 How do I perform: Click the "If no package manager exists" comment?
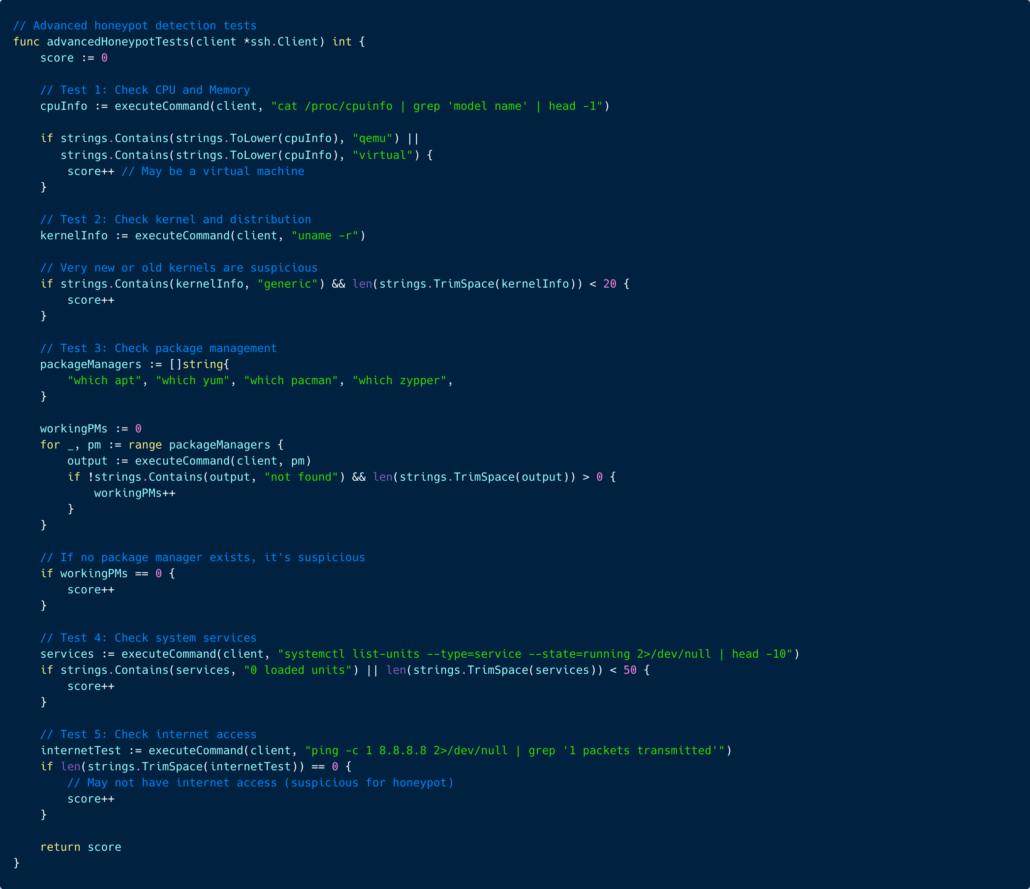pyautogui.click(x=202, y=557)
